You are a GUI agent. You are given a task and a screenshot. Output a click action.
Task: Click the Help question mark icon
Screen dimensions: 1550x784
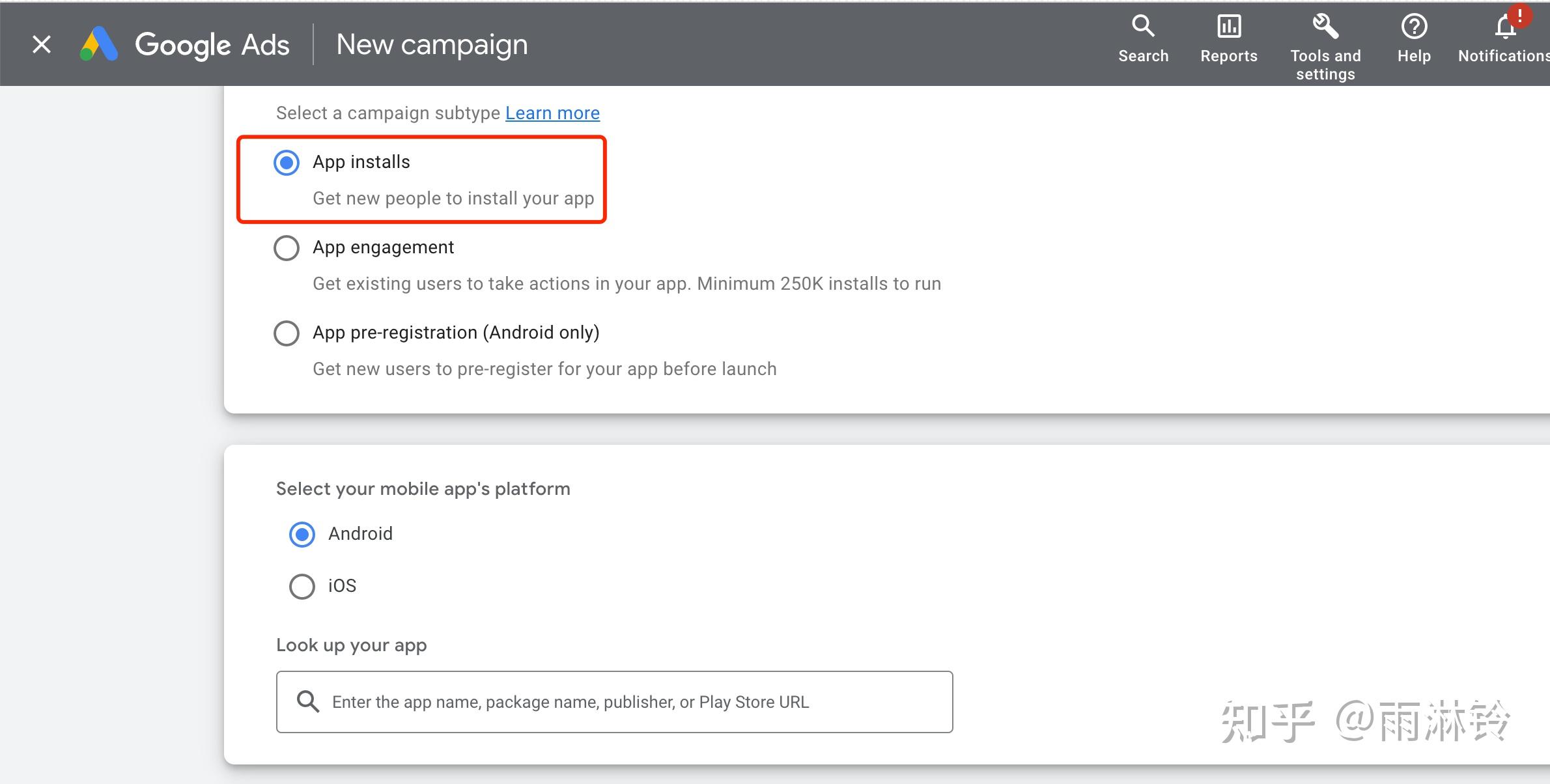1414,26
